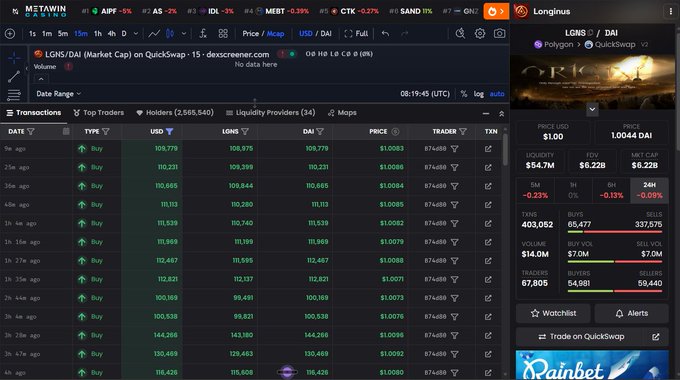
Task: Open the Polygon chain link
Action: click(x=553, y=44)
